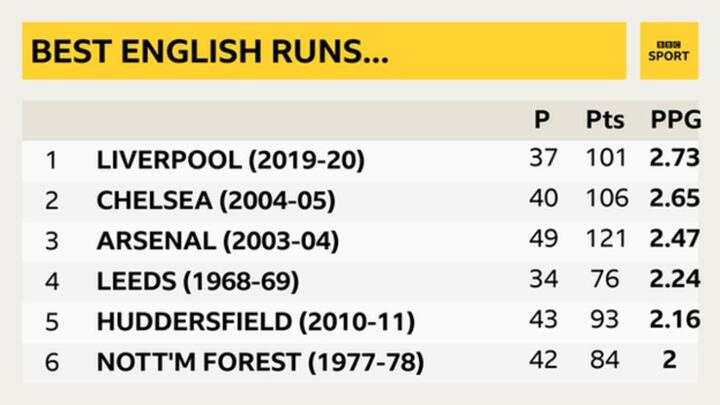Click Huddersfield's 93 points value
The image size is (720, 405).
[x=606, y=321]
